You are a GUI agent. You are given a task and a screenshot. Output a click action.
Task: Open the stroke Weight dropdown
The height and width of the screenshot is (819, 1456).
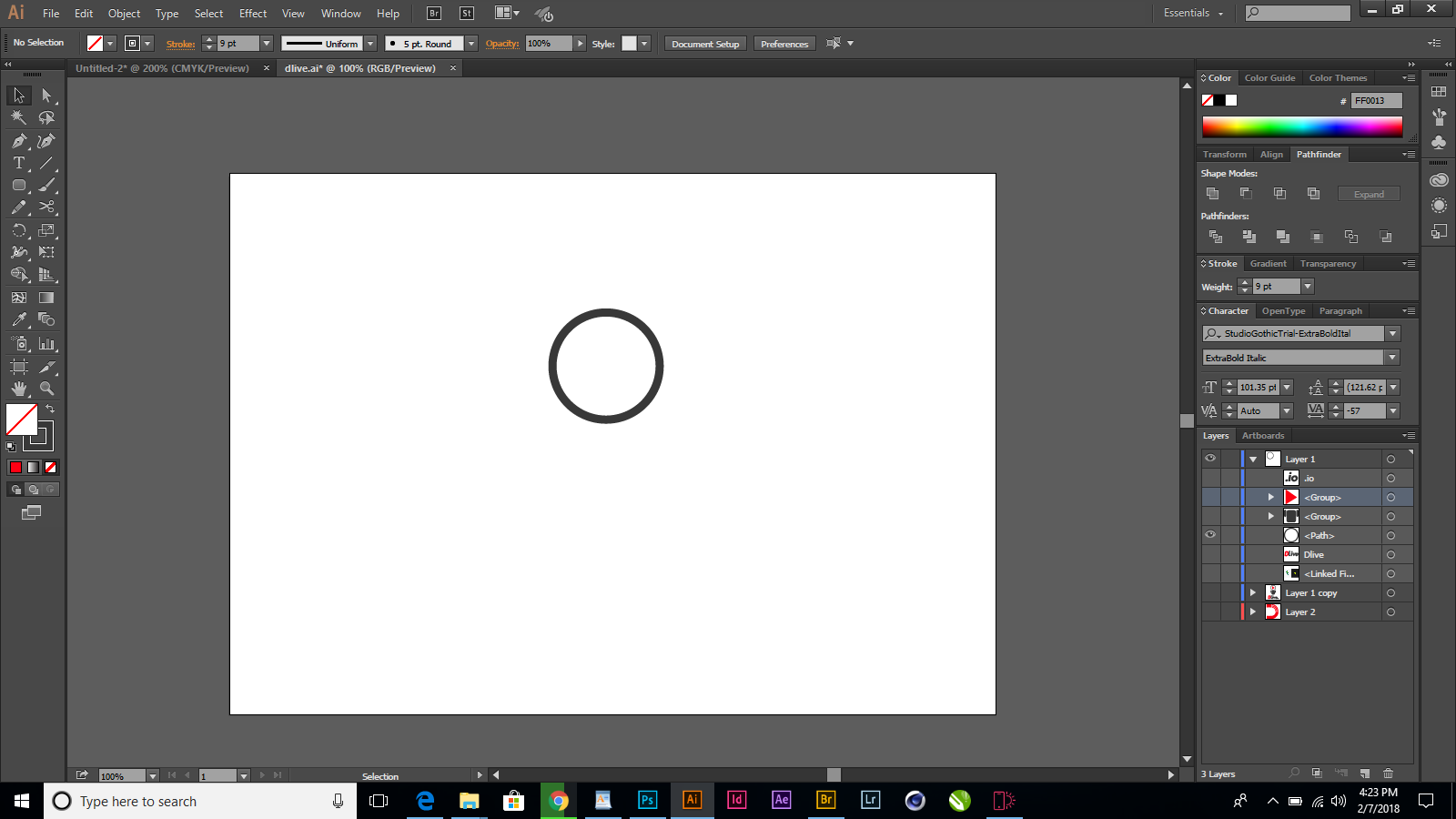(x=1307, y=286)
